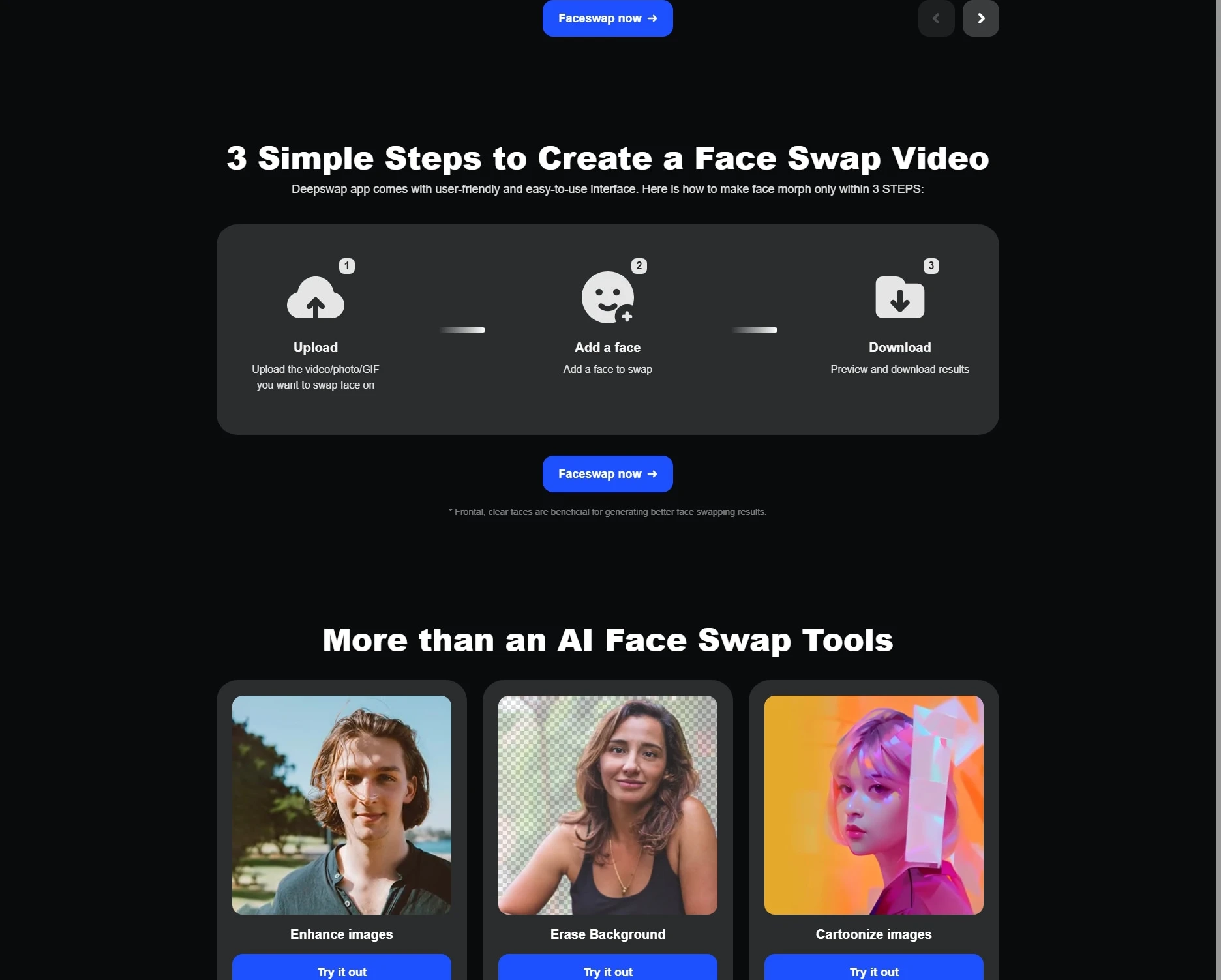Click the Upload step heading

(316, 348)
